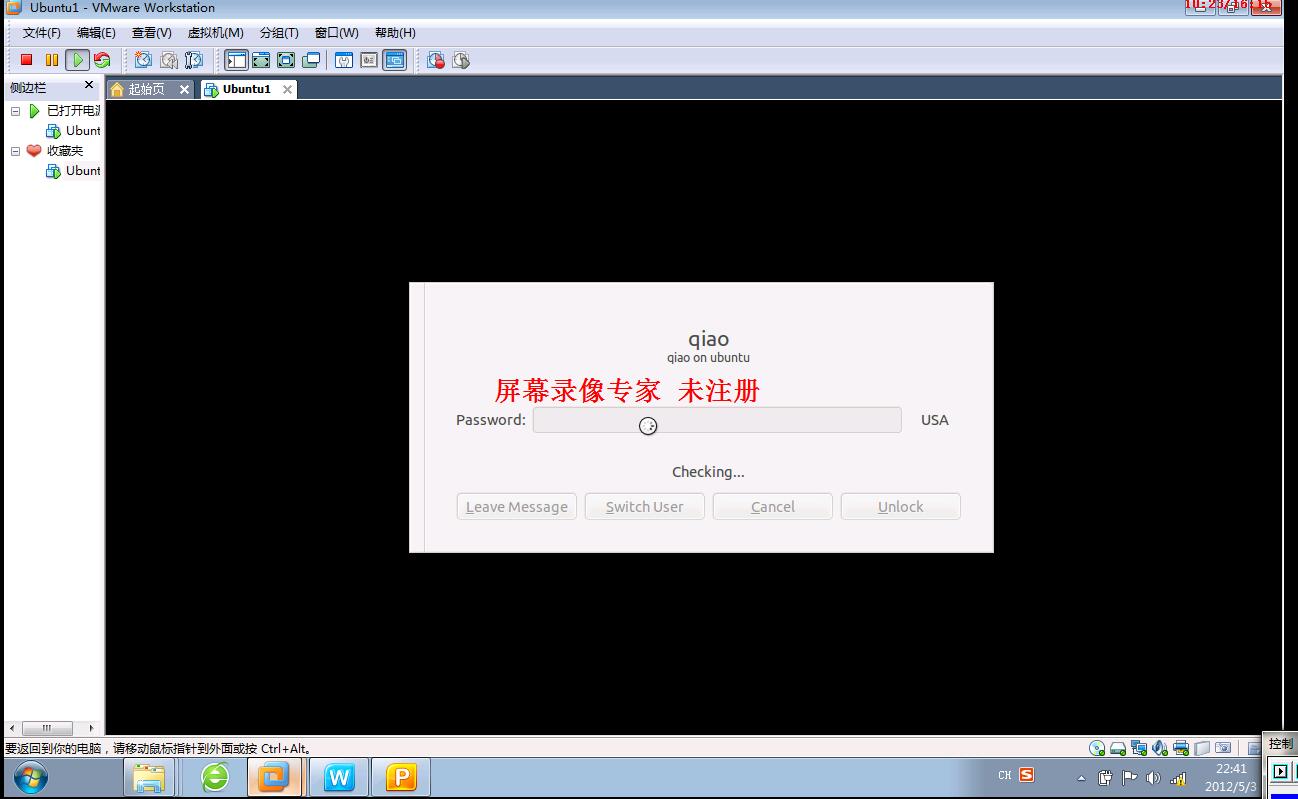
Task: Open the 帮助(H) menu
Action: 395,33
